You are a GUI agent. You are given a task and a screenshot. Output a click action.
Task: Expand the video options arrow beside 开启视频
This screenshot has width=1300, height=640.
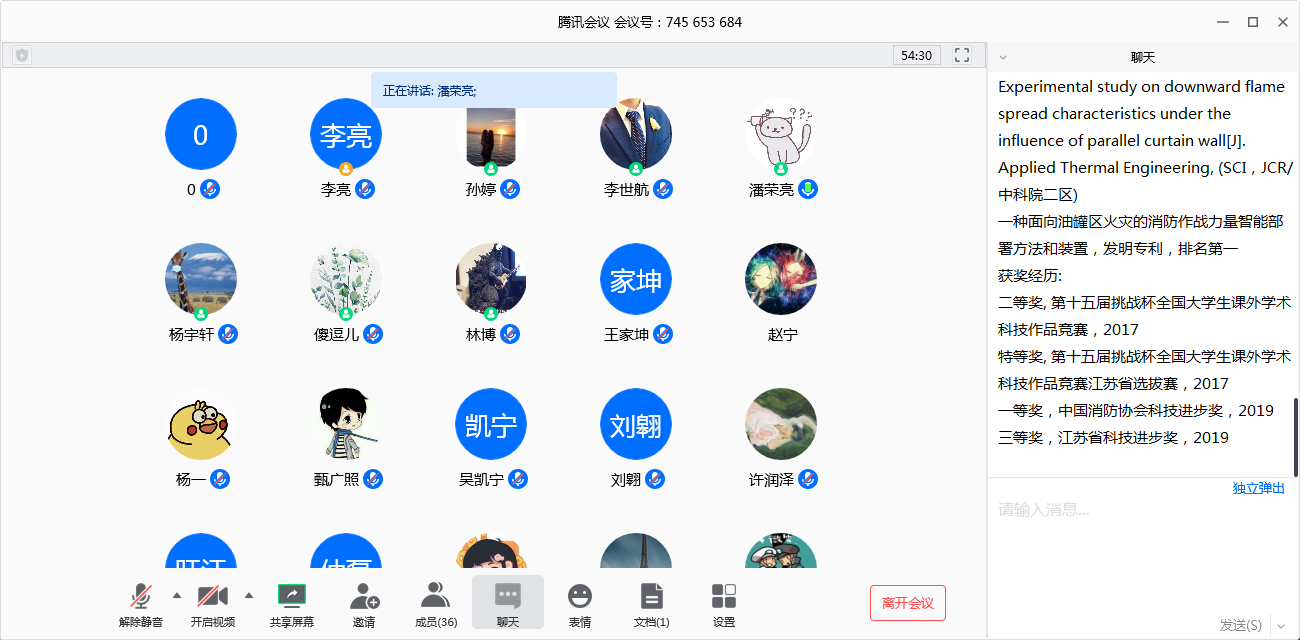[249, 595]
